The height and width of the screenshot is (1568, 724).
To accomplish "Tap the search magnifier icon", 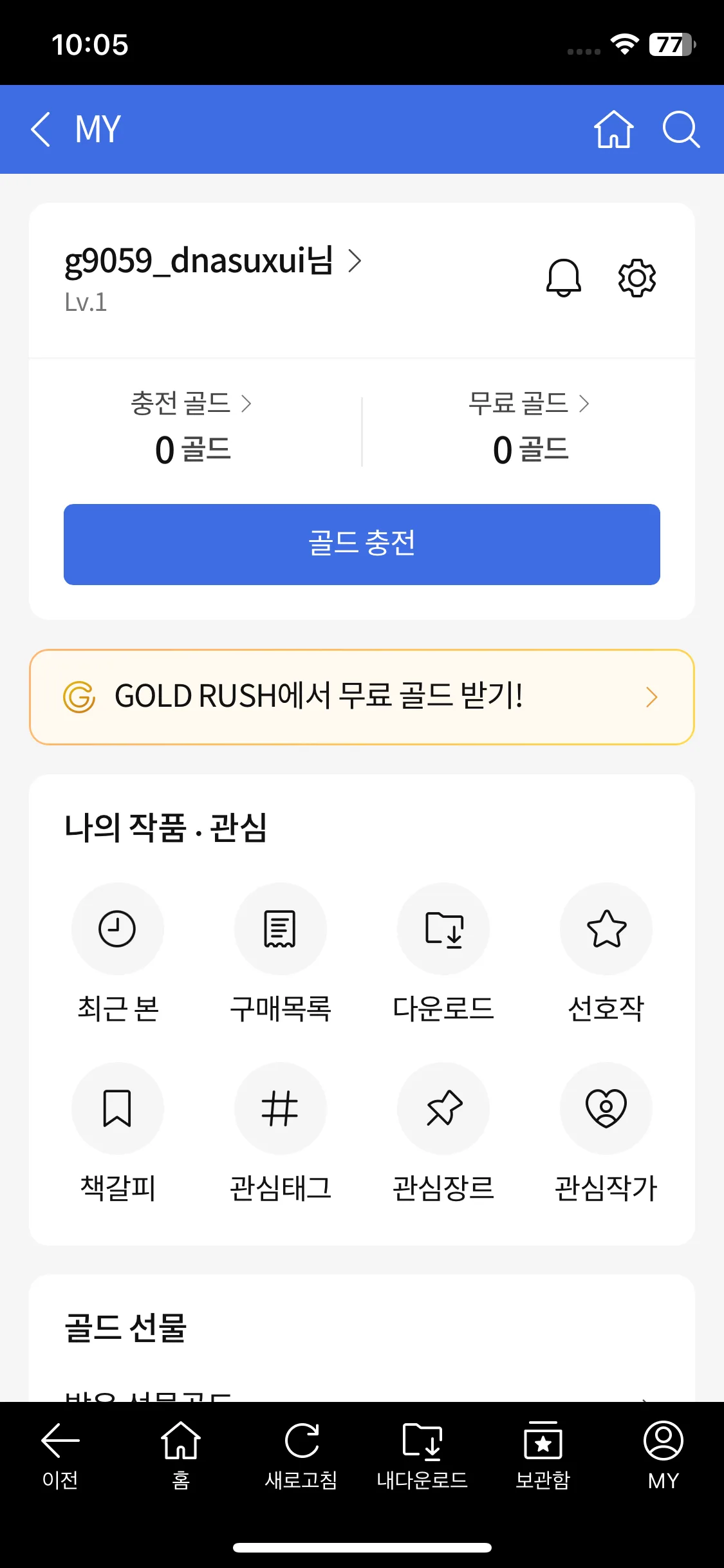I will tap(680, 129).
